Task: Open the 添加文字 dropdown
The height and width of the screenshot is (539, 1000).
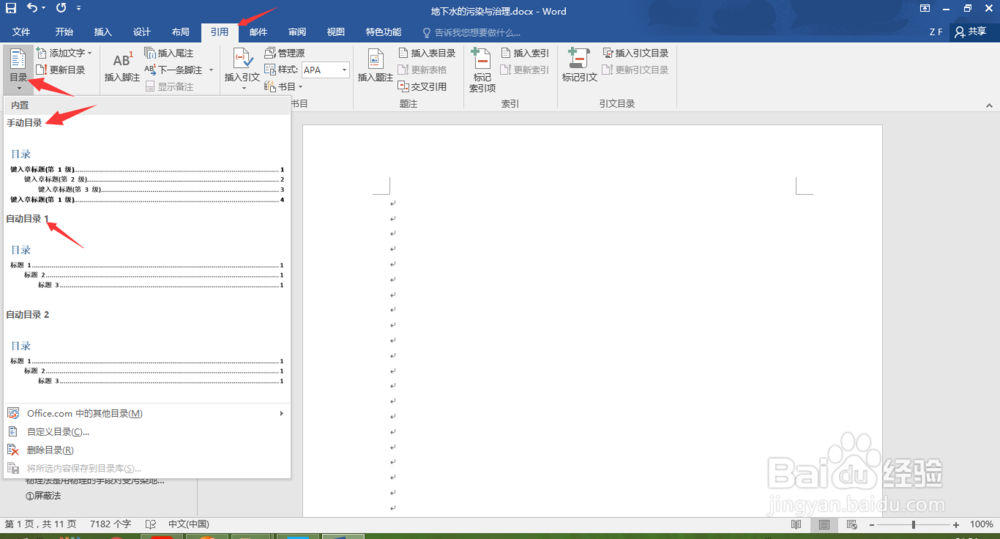Action: tap(64, 53)
